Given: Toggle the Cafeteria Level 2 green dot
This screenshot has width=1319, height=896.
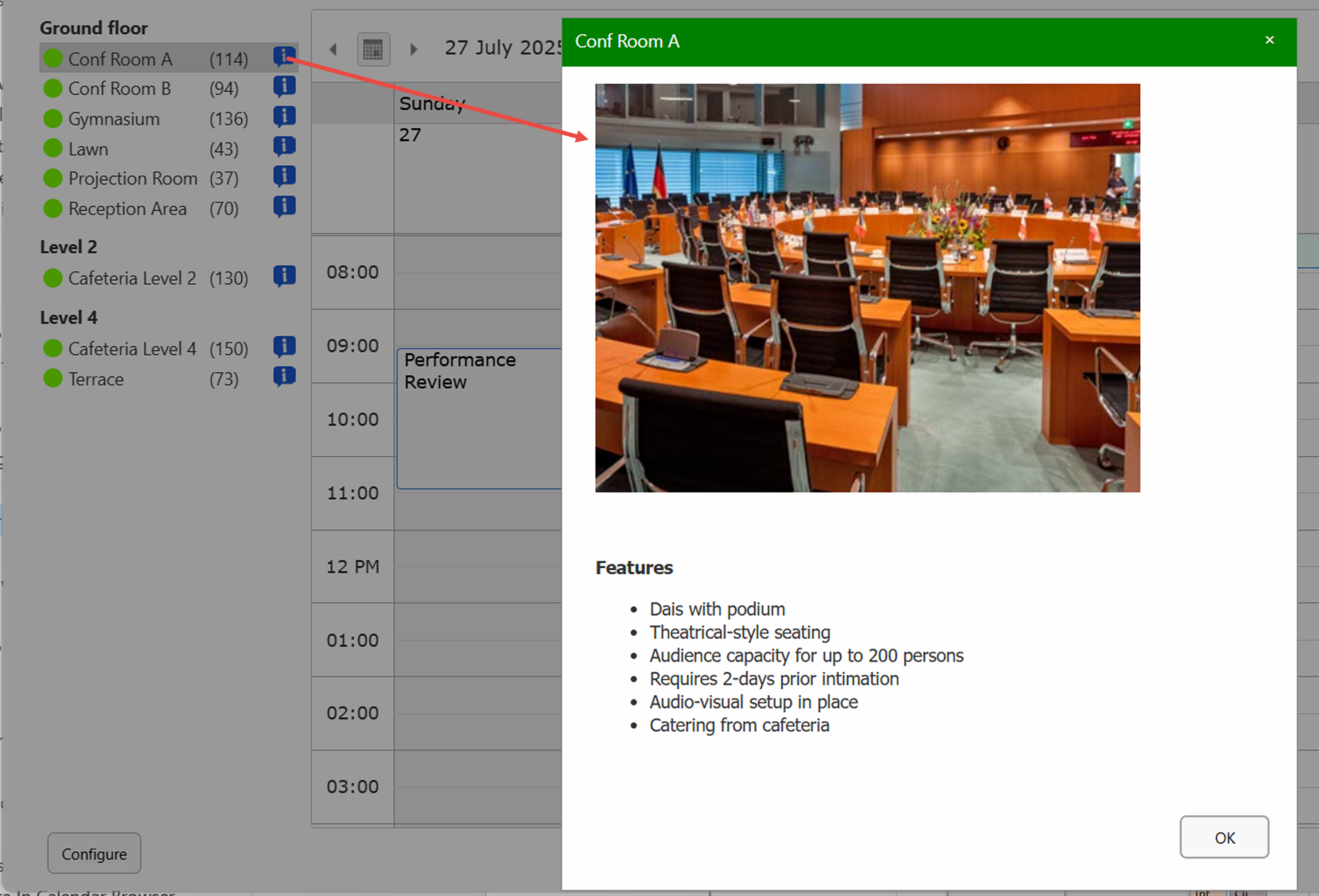Looking at the screenshot, I should [53, 278].
